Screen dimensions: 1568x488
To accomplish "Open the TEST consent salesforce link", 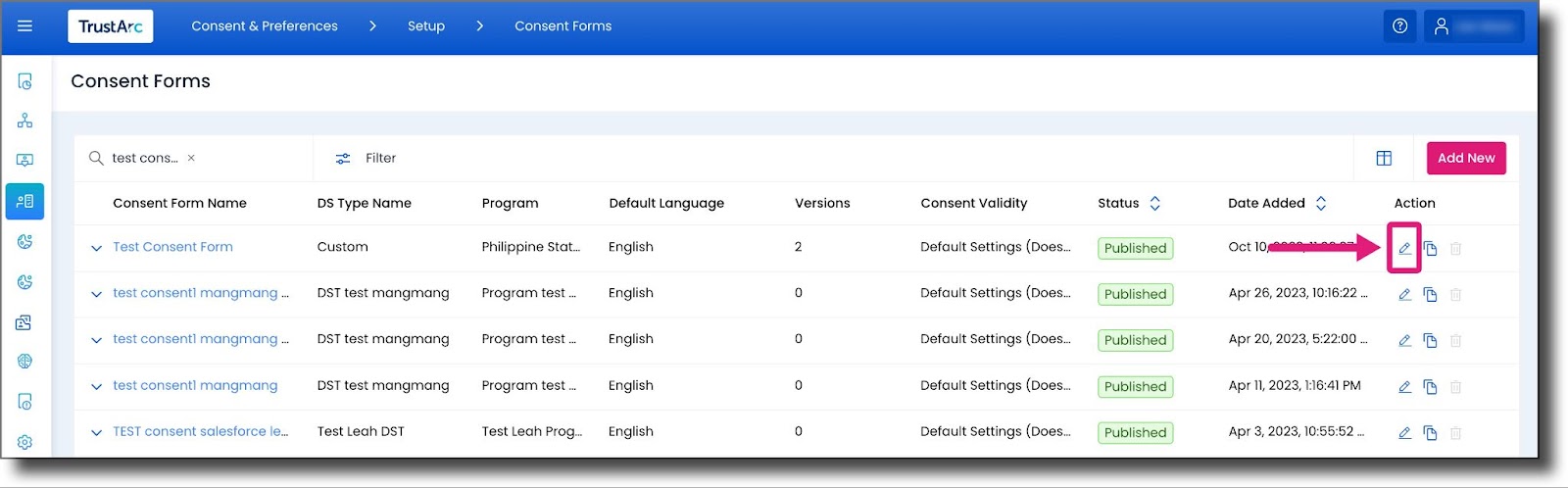I will [x=201, y=431].
